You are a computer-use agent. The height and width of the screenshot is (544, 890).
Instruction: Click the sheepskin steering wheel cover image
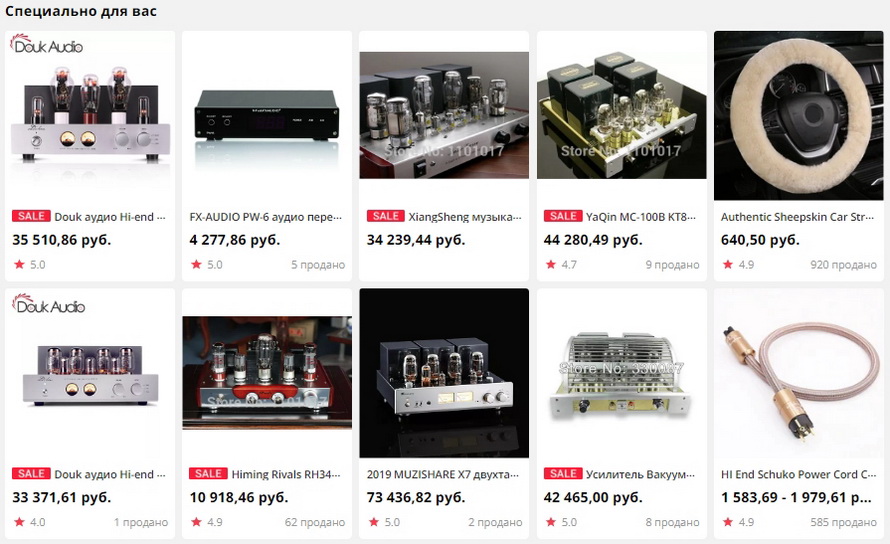coord(799,116)
